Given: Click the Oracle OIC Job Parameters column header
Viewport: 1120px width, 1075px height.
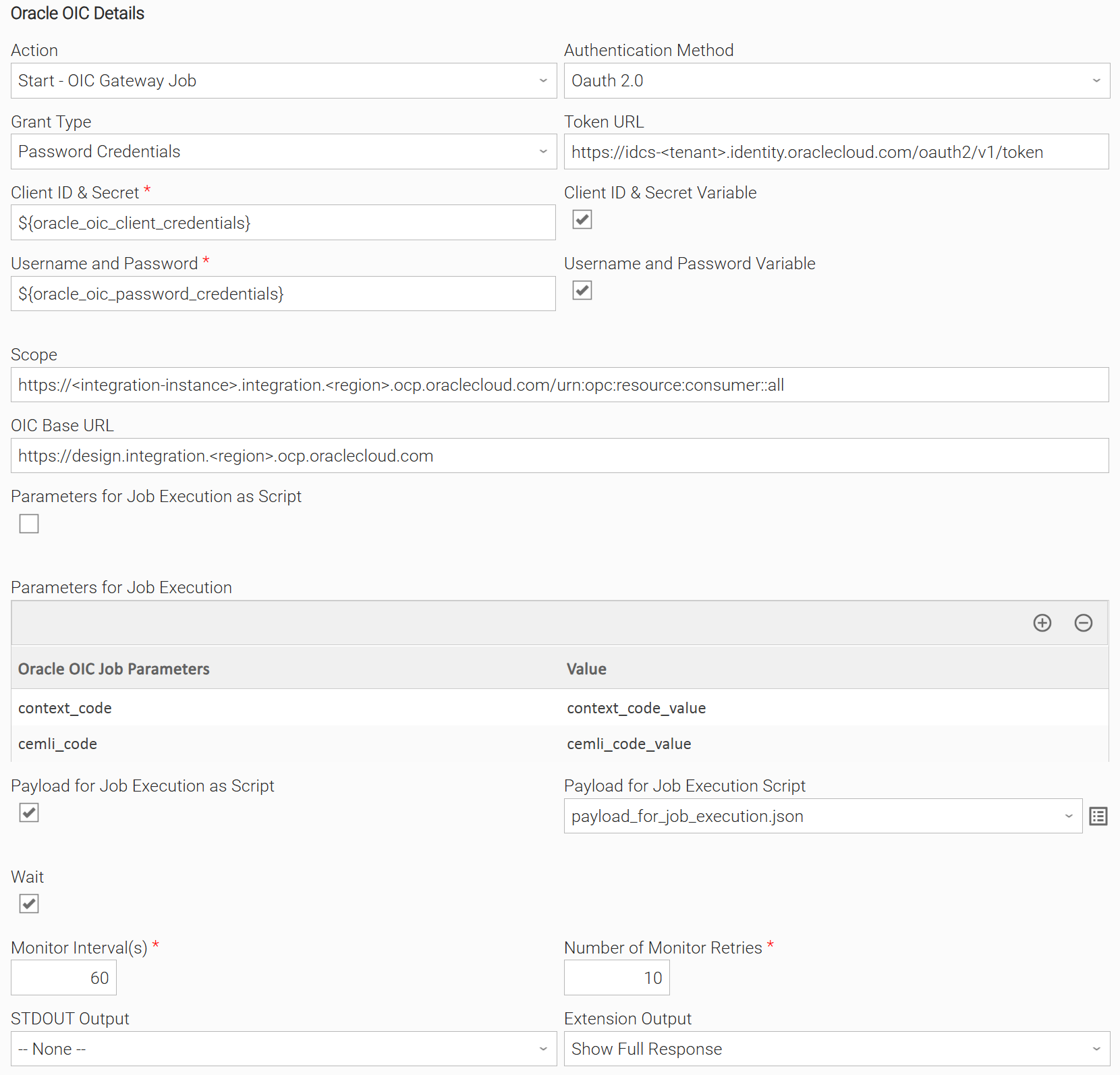Looking at the screenshot, I should [x=285, y=669].
